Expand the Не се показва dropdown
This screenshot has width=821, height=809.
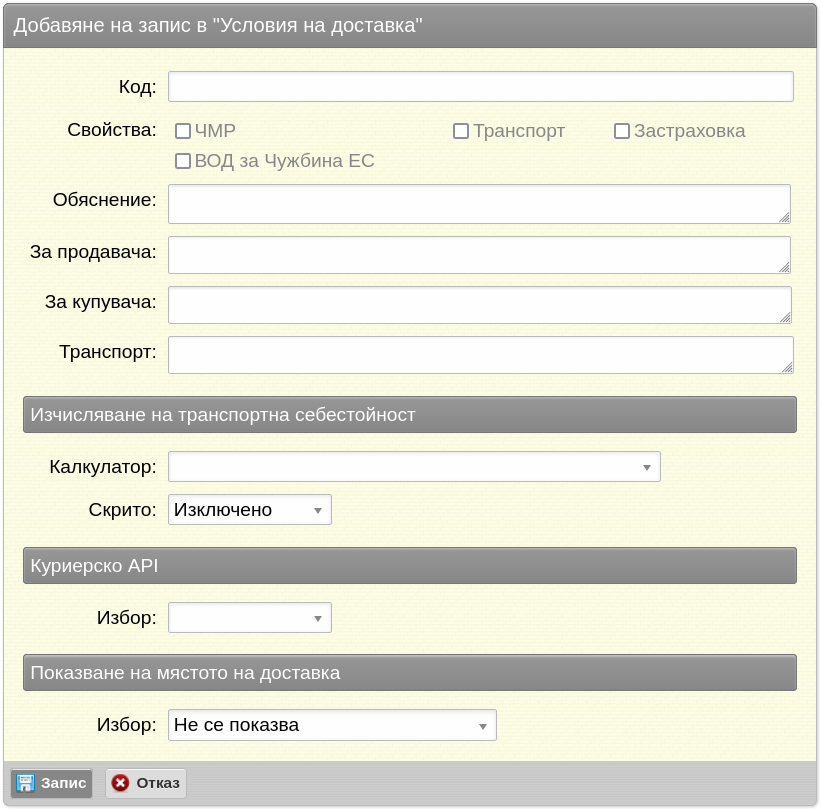click(332, 725)
